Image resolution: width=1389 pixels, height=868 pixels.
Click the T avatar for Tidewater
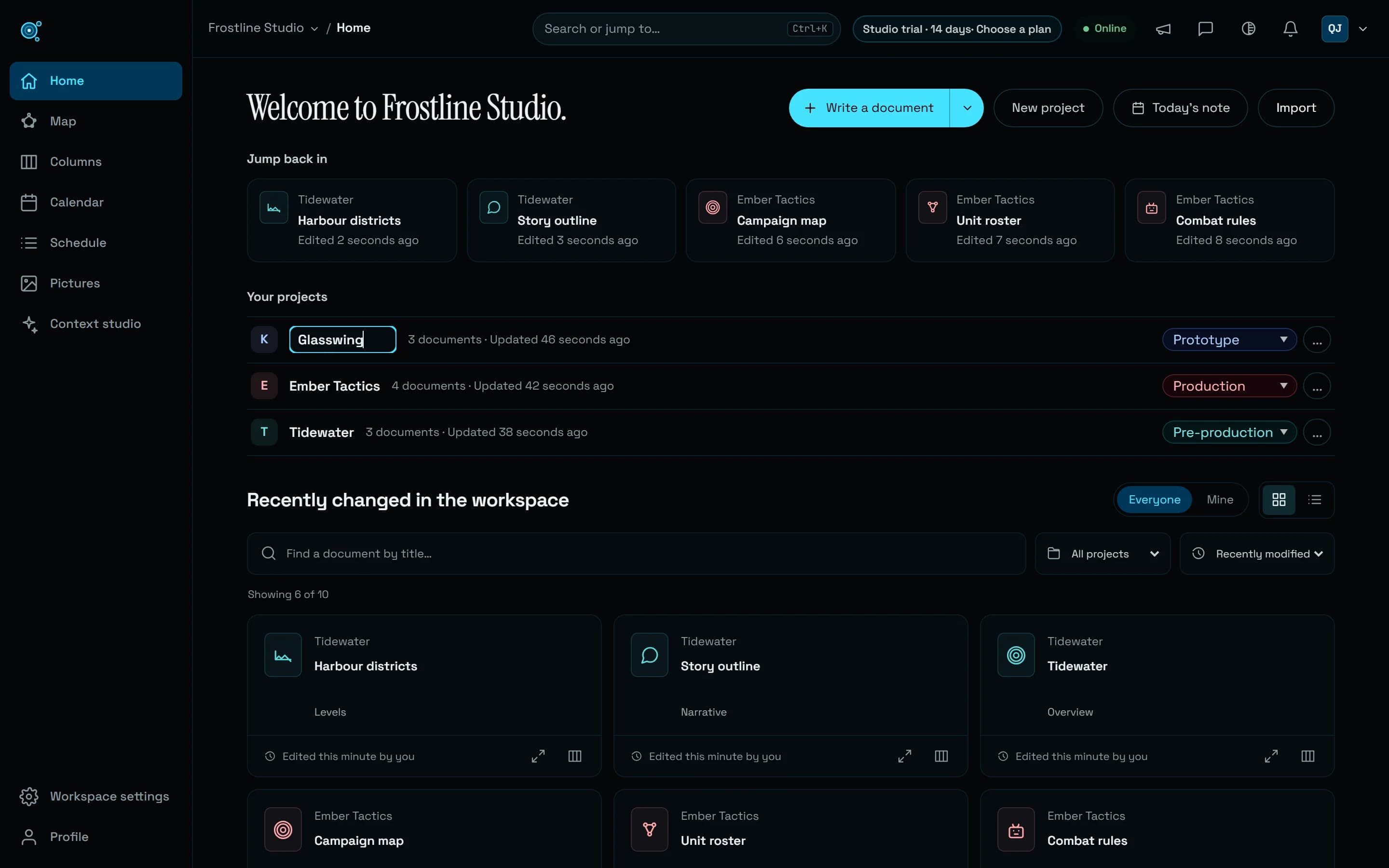coord(264,432)
